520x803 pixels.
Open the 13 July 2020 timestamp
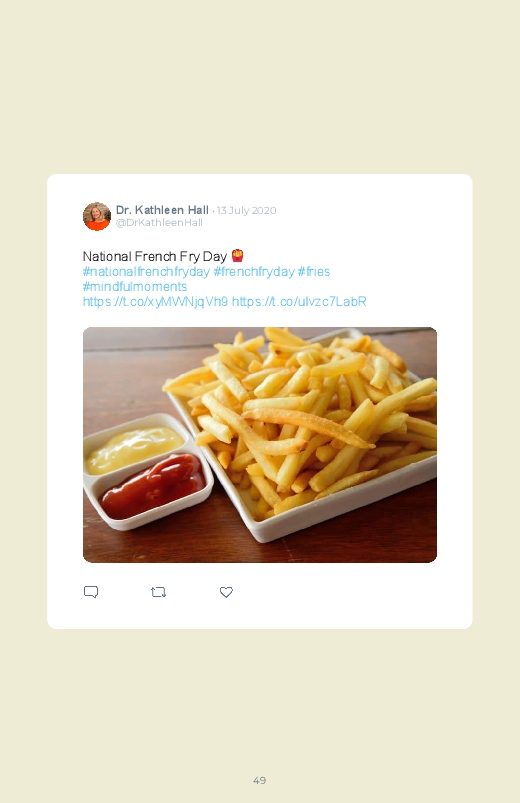click(246, 210)
